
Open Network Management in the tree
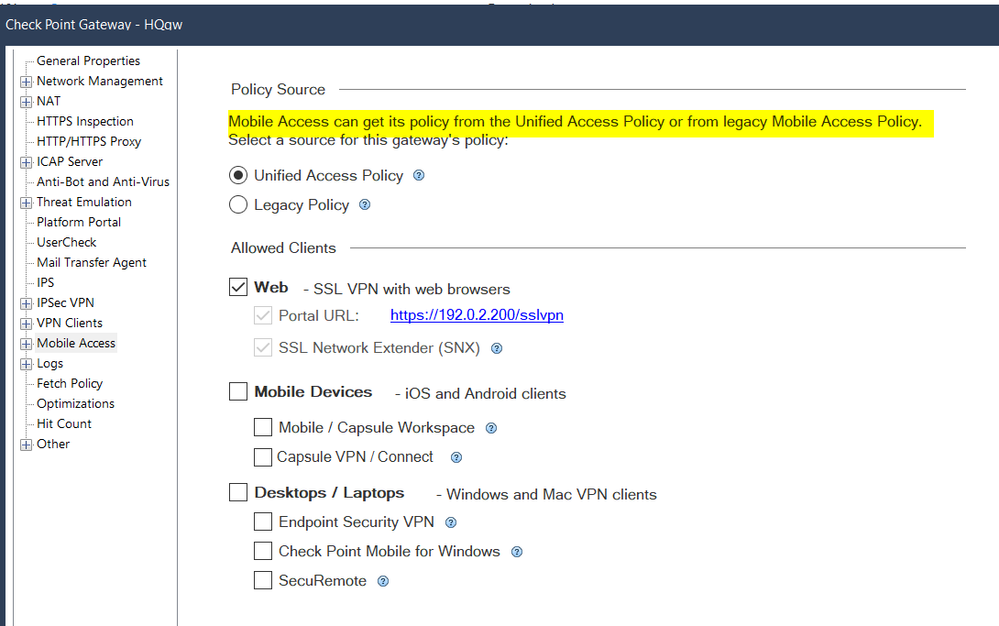(100, 81)
